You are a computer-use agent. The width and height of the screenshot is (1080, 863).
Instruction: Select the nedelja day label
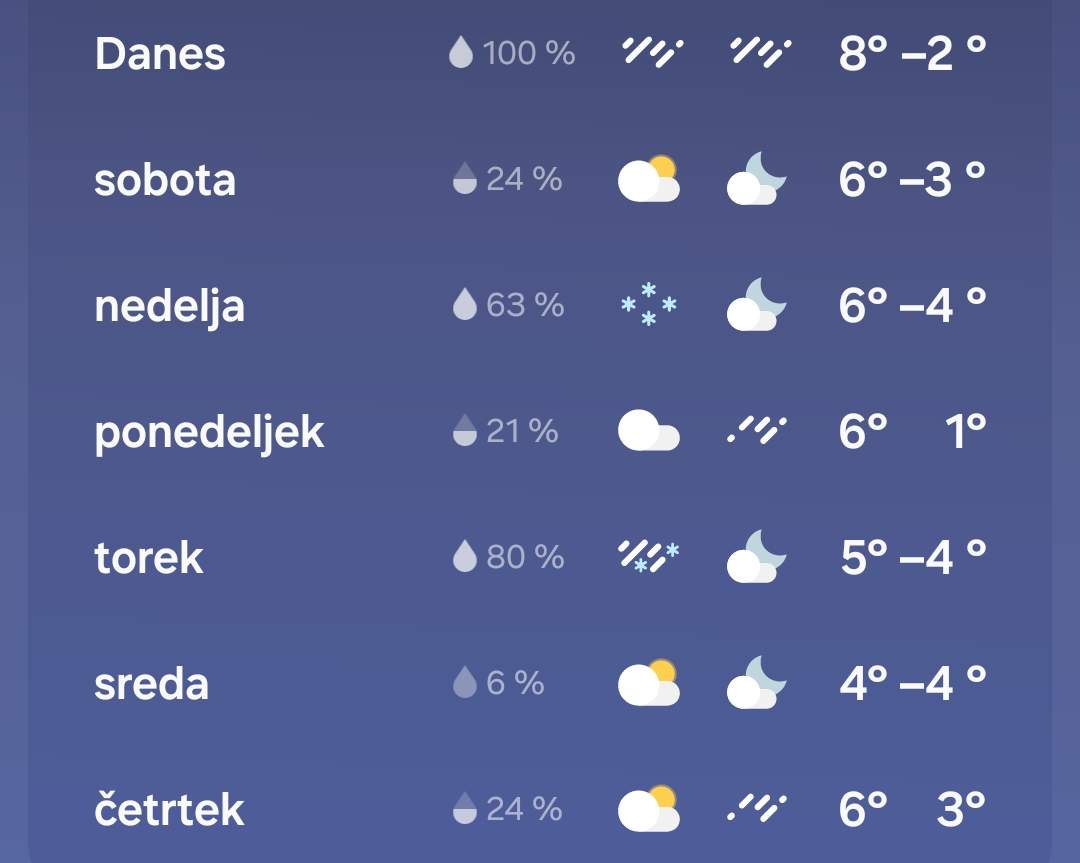pos(169,306)
